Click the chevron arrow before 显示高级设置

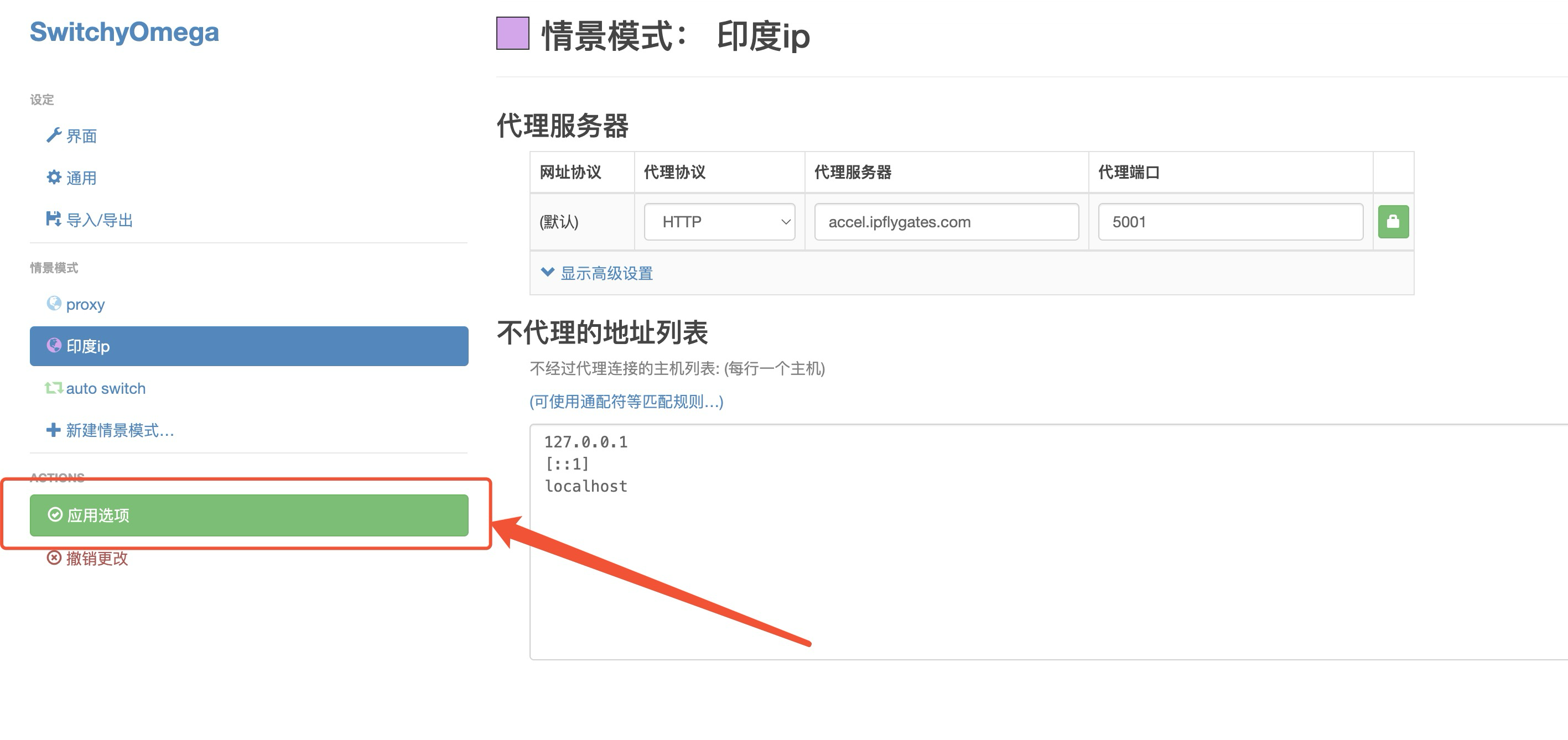tap(547, 272)
